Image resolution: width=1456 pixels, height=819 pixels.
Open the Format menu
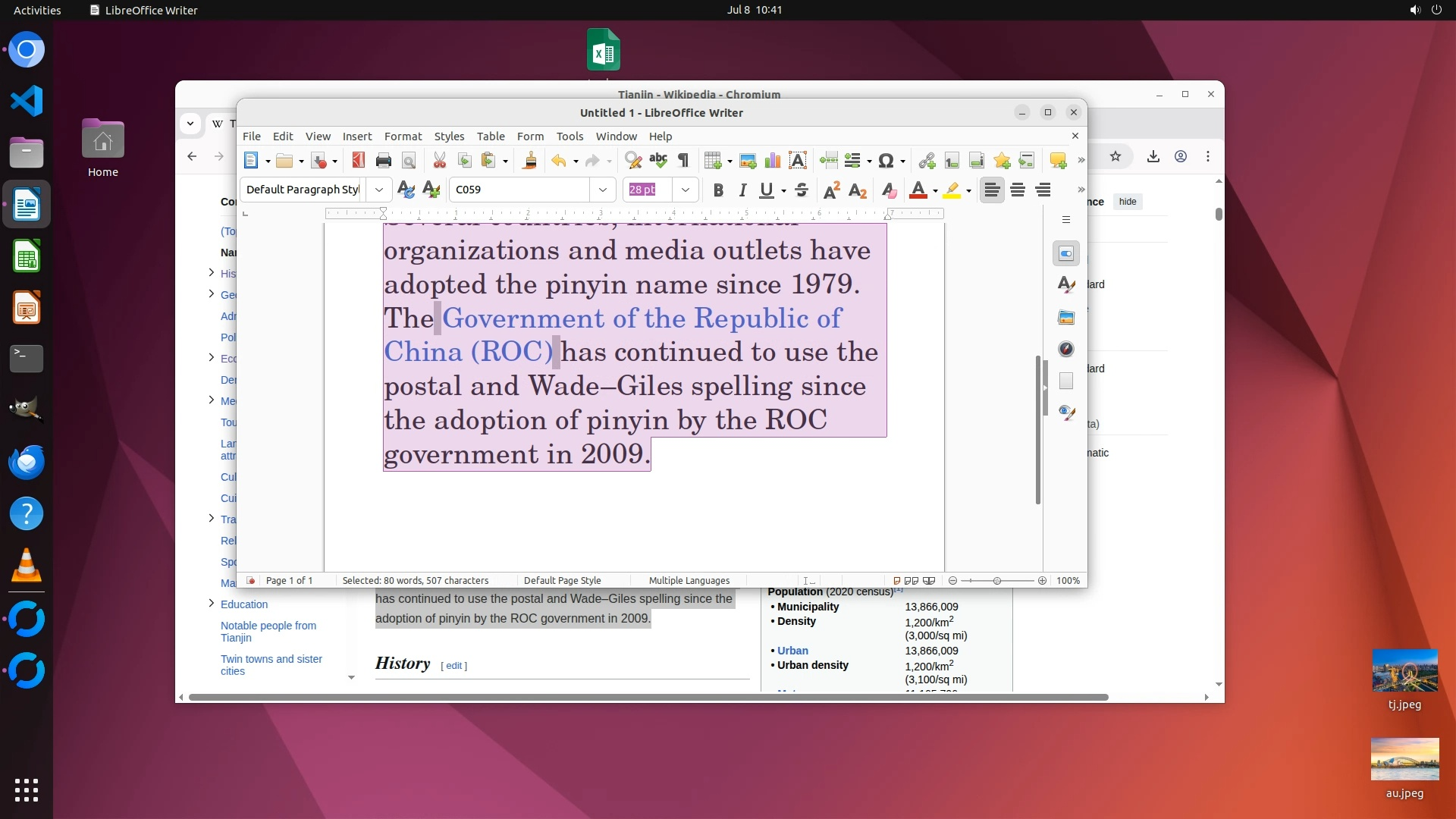403,136
